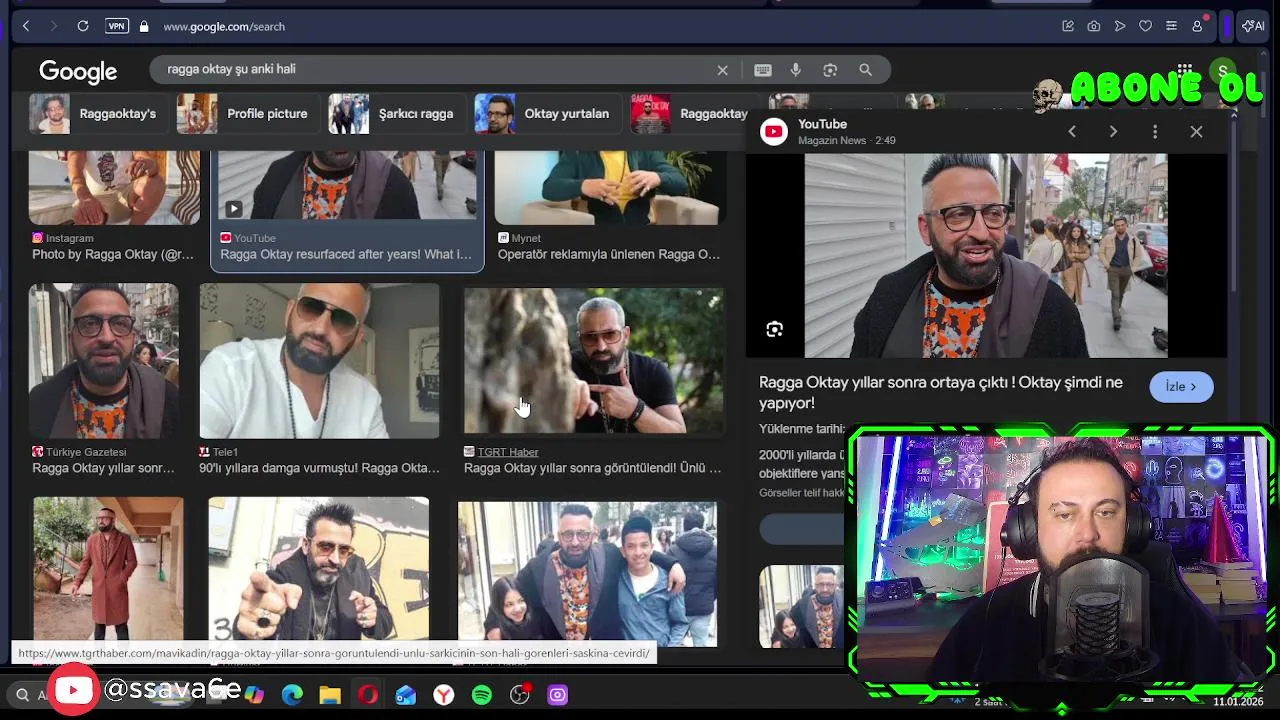Open Microsoft Edge from the taskbar
This screenshot has height=720, width=1280.
(x=292, y=695)
